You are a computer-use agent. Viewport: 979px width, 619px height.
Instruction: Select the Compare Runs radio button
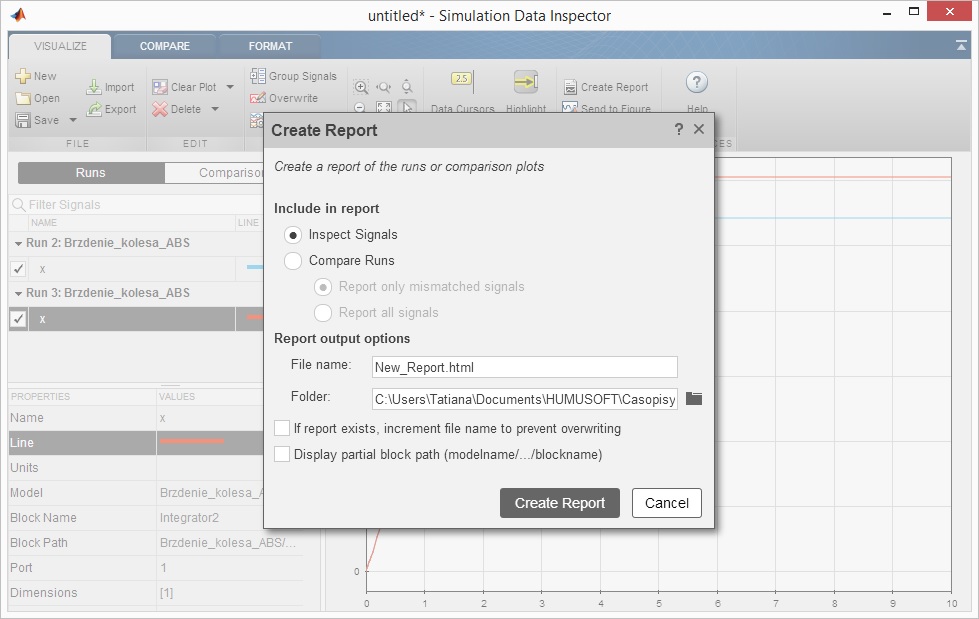coord(292,260)
